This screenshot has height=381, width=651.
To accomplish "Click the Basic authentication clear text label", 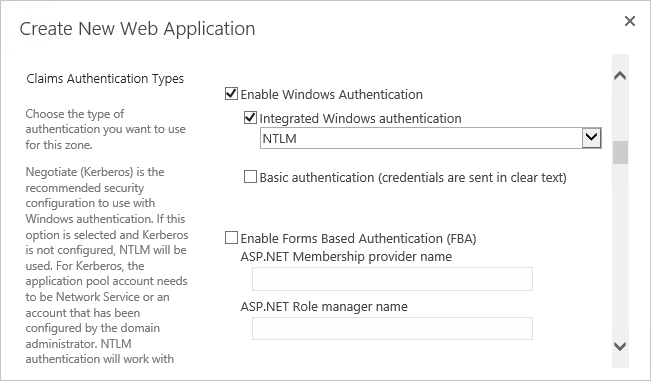I will [x=413, y=178].
